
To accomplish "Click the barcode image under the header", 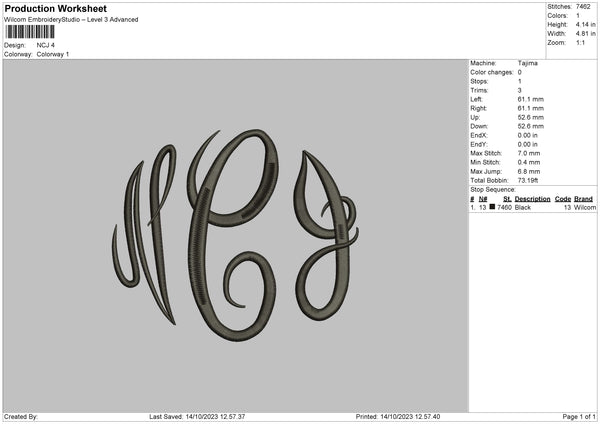I will [x=30, y=32].
